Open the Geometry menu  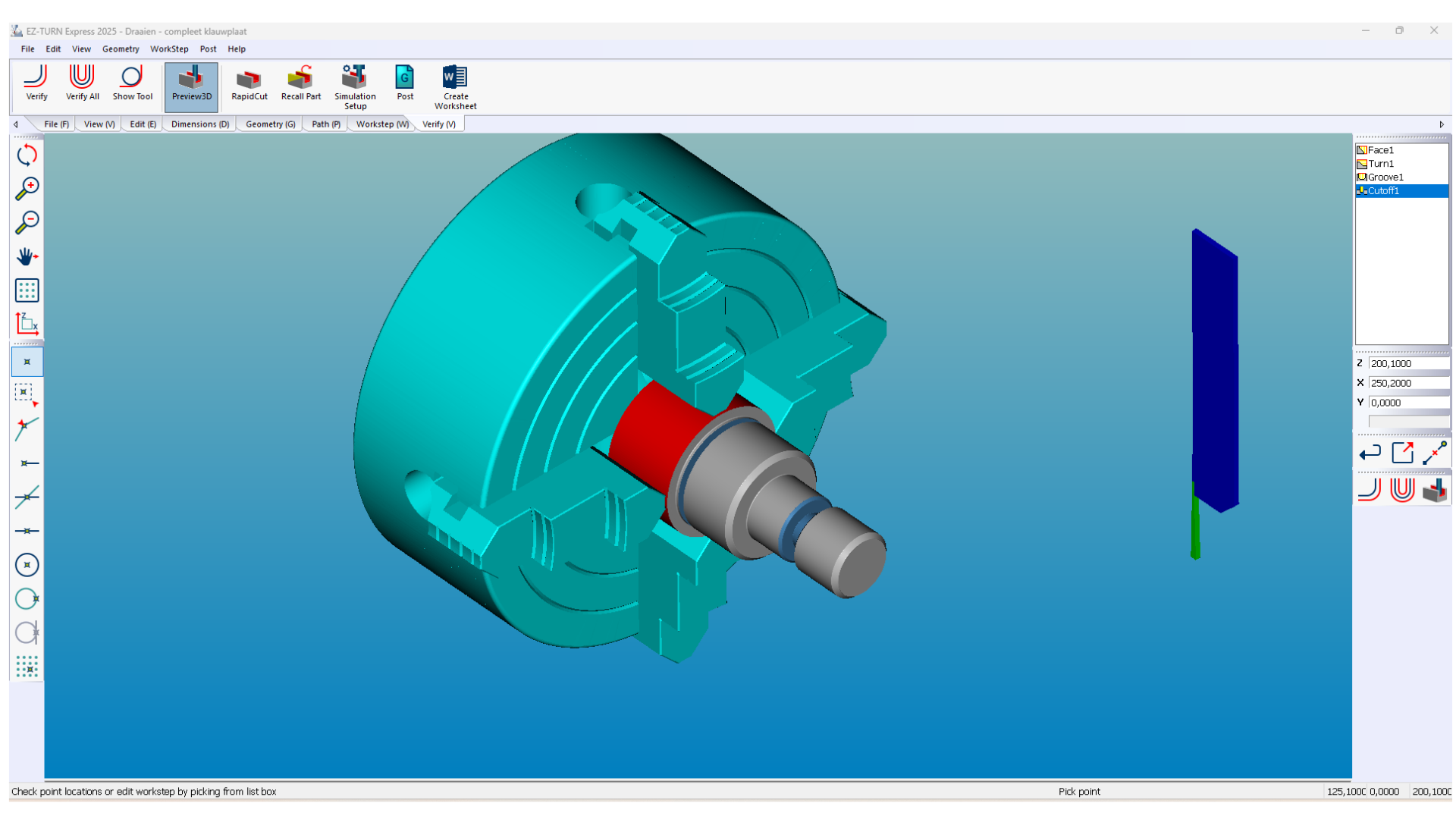[x=121, y=49]
